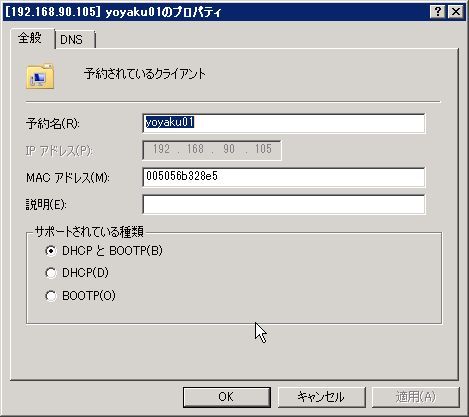Viewport: 469px width, 417px height.
Task: Click the empty 説明(E) field
Action: [284, 204]
